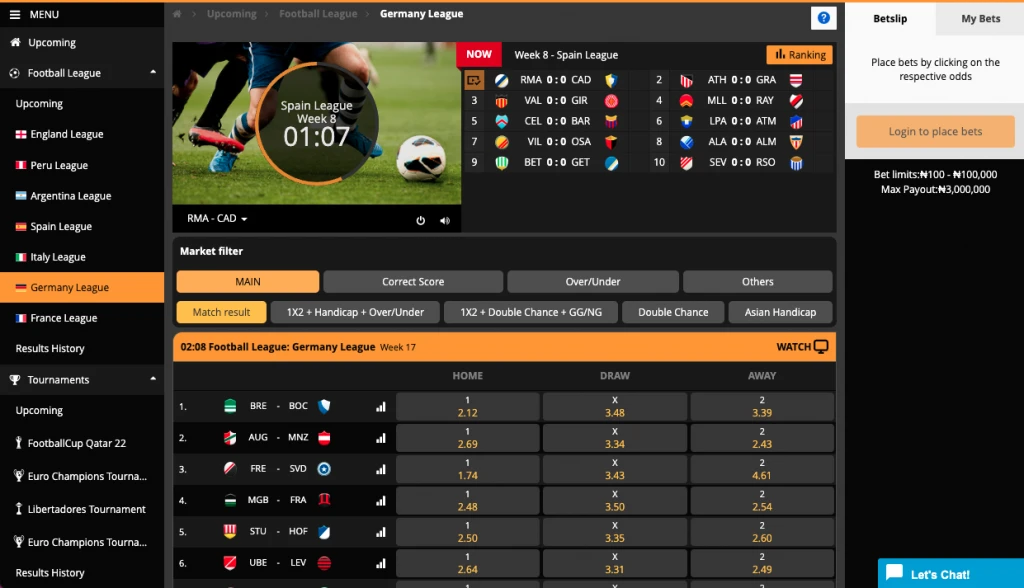Collapse the Football League sidebar section

point(153,73)
